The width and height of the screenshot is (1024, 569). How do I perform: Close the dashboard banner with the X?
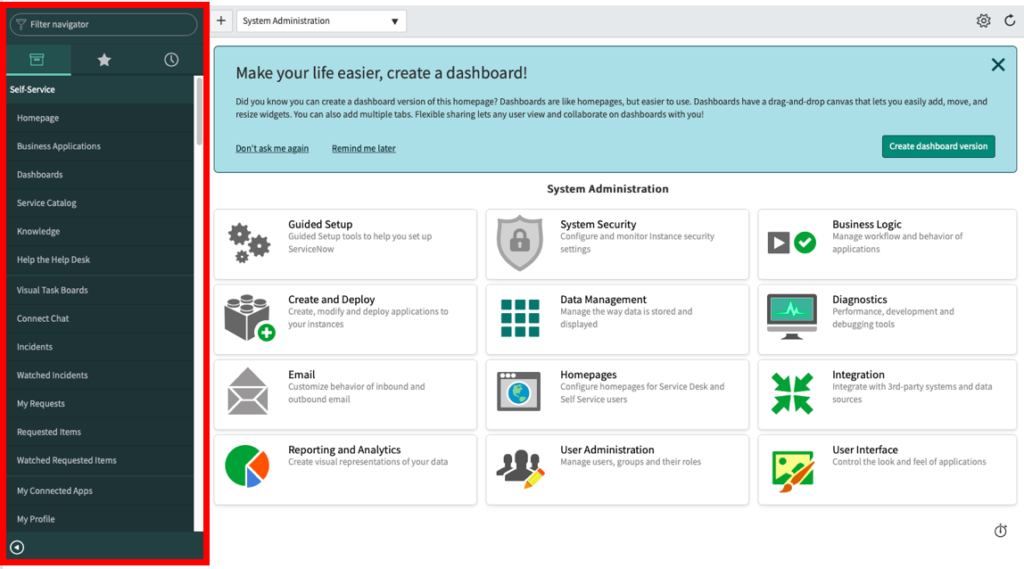point(998,65)
